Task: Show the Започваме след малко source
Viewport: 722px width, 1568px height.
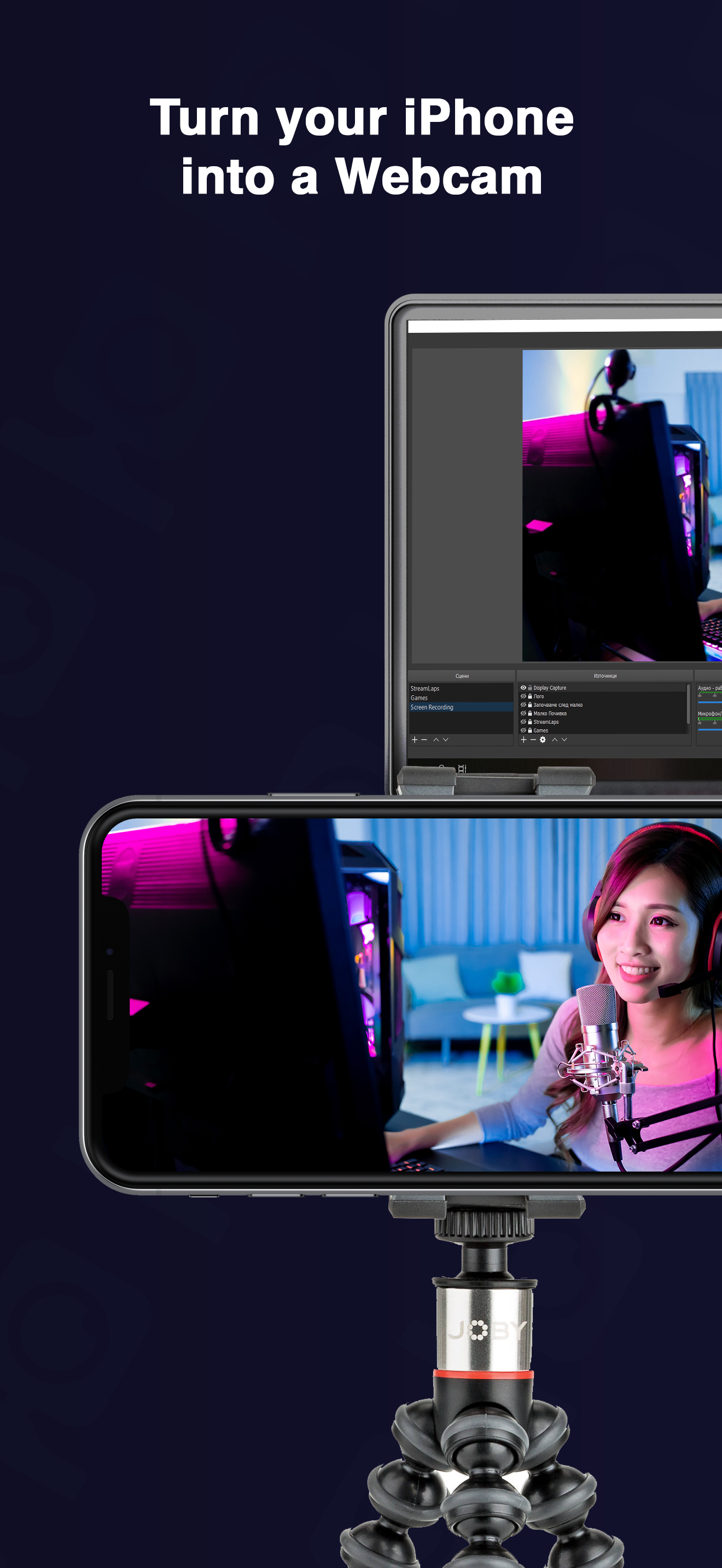Action: pos(523,705)
